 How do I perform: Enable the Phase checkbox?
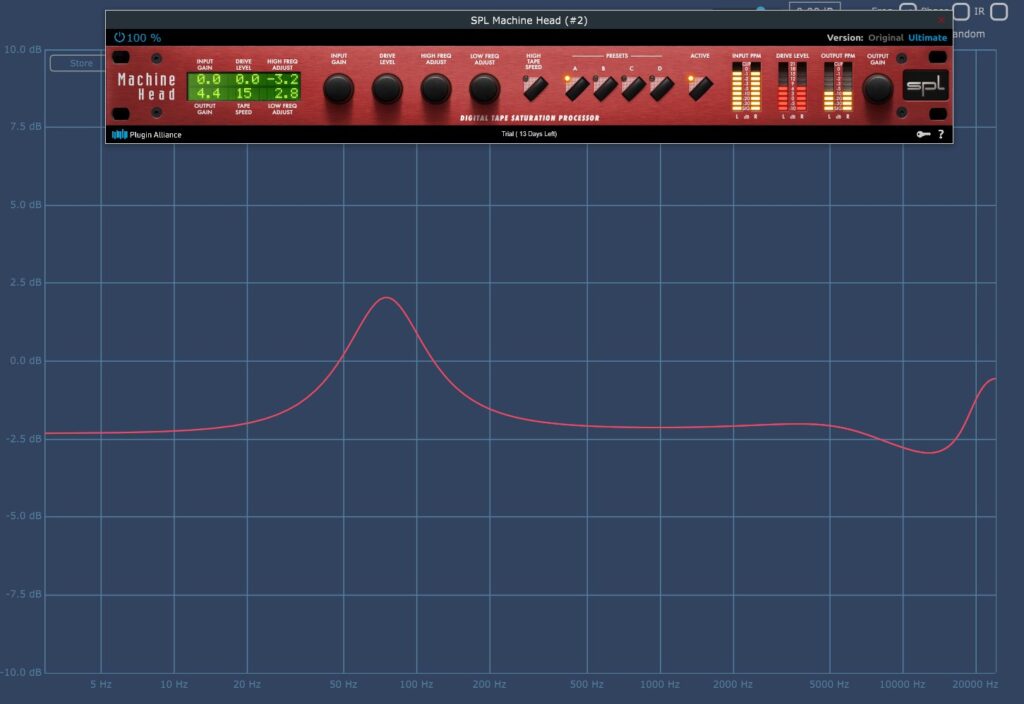point(960,12)
